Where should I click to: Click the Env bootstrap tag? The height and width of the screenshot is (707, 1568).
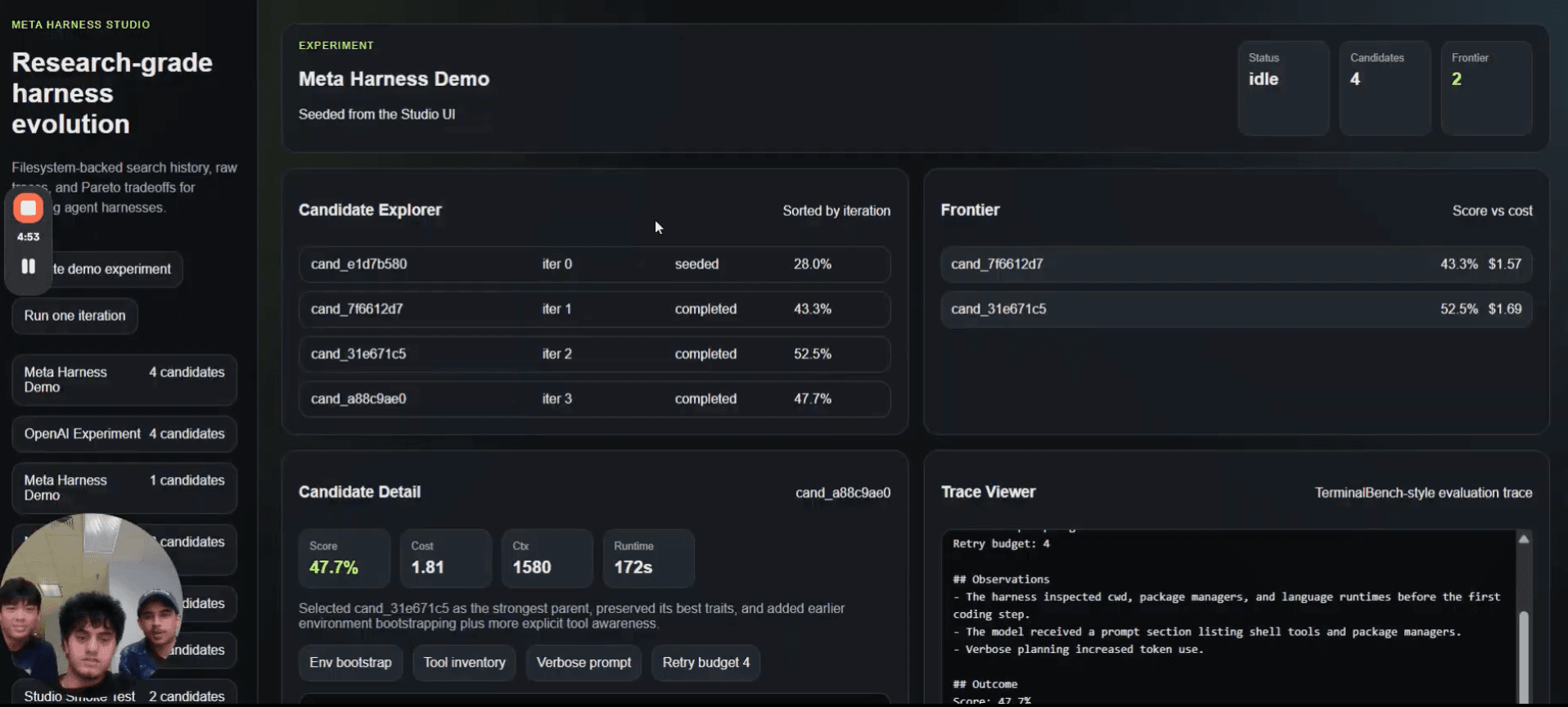(350, 663)
